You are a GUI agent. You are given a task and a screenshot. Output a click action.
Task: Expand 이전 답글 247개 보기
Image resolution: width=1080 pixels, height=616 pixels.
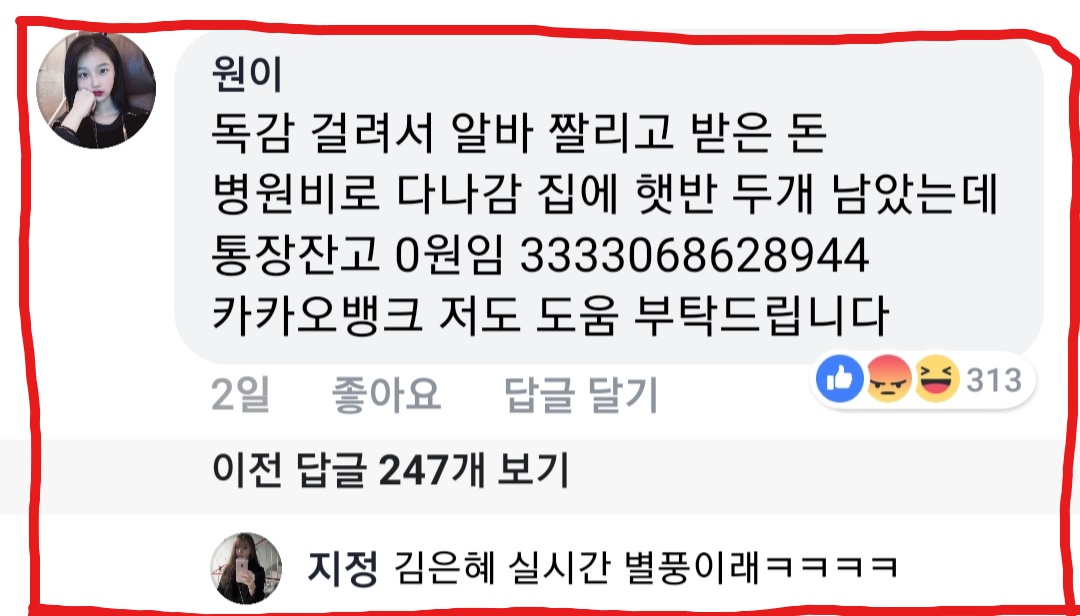point(391,471)
